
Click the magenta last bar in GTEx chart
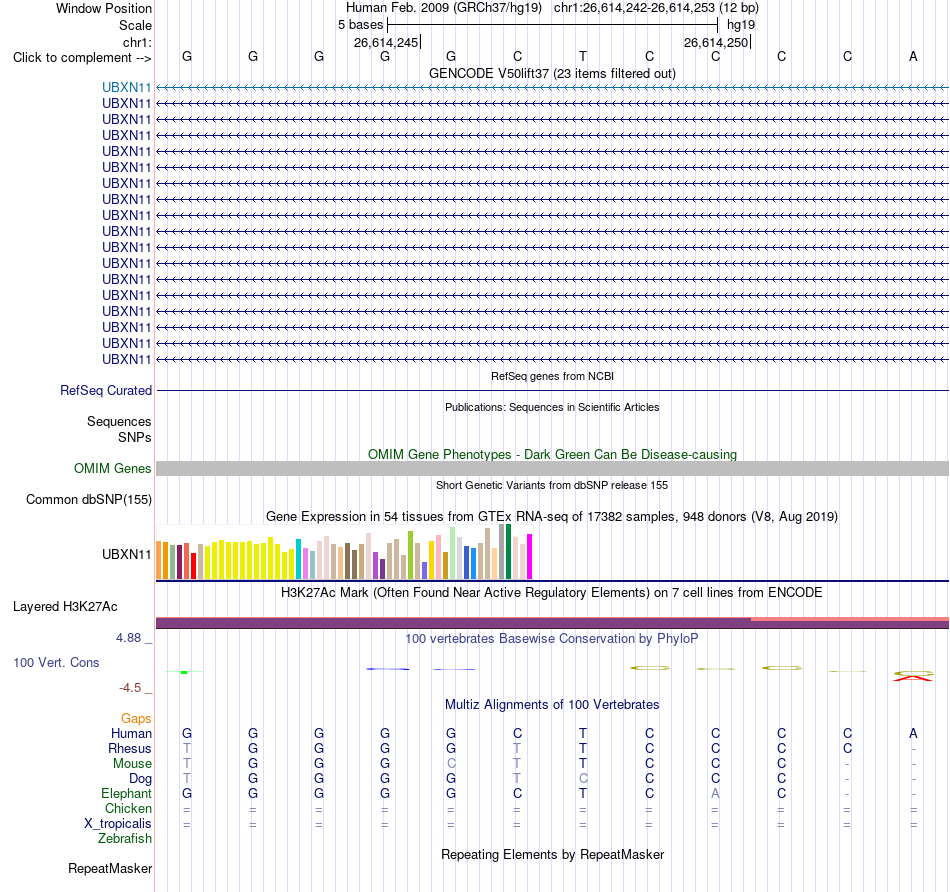[529, 556]
